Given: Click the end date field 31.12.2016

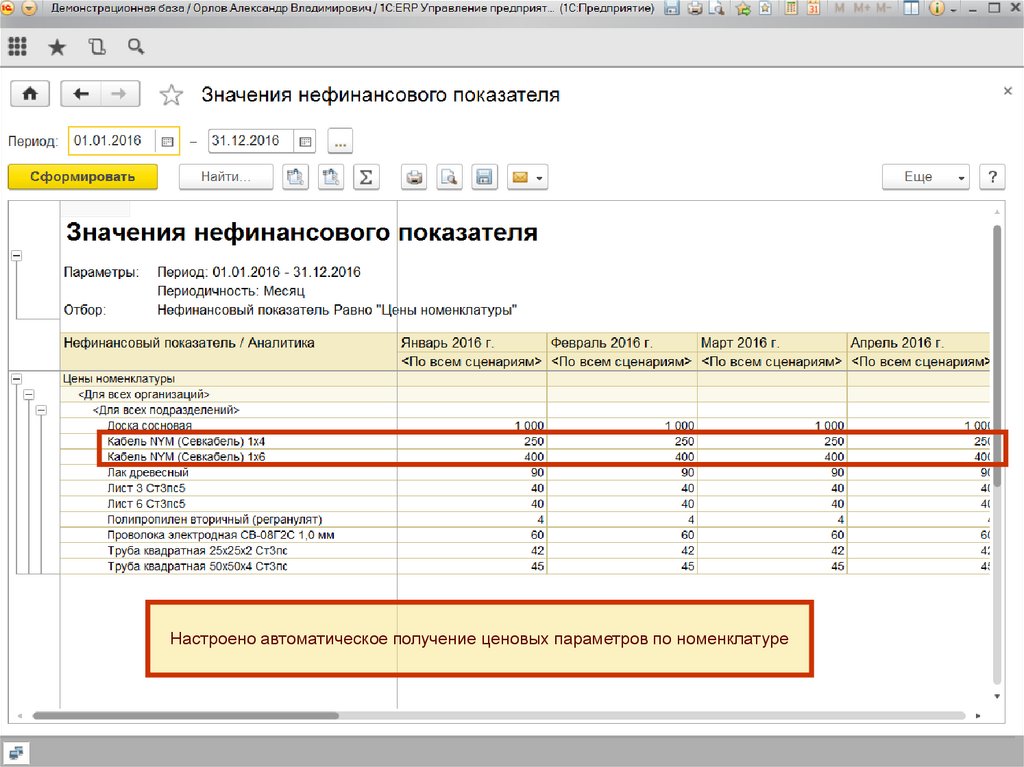Looking at the screenshot, I should point(250,141).
